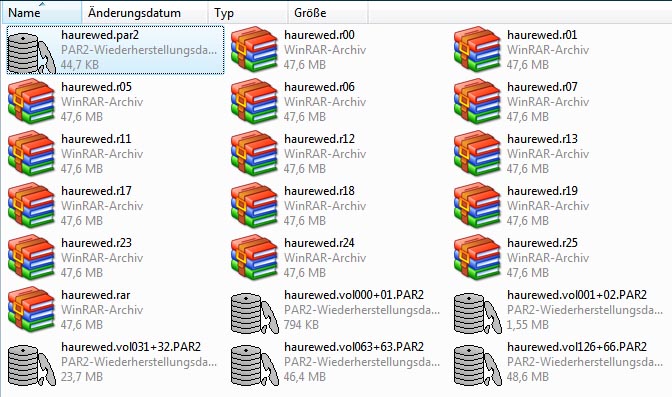Click the haurewed.r12 WinRAR books icon
The width and height of the screenshot is (672, 397).
(x=254, y=153)
